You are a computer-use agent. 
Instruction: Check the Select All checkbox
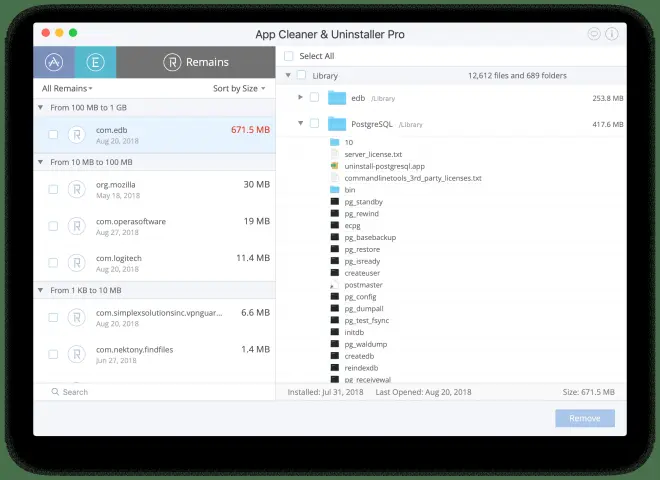tap(289, 56)
